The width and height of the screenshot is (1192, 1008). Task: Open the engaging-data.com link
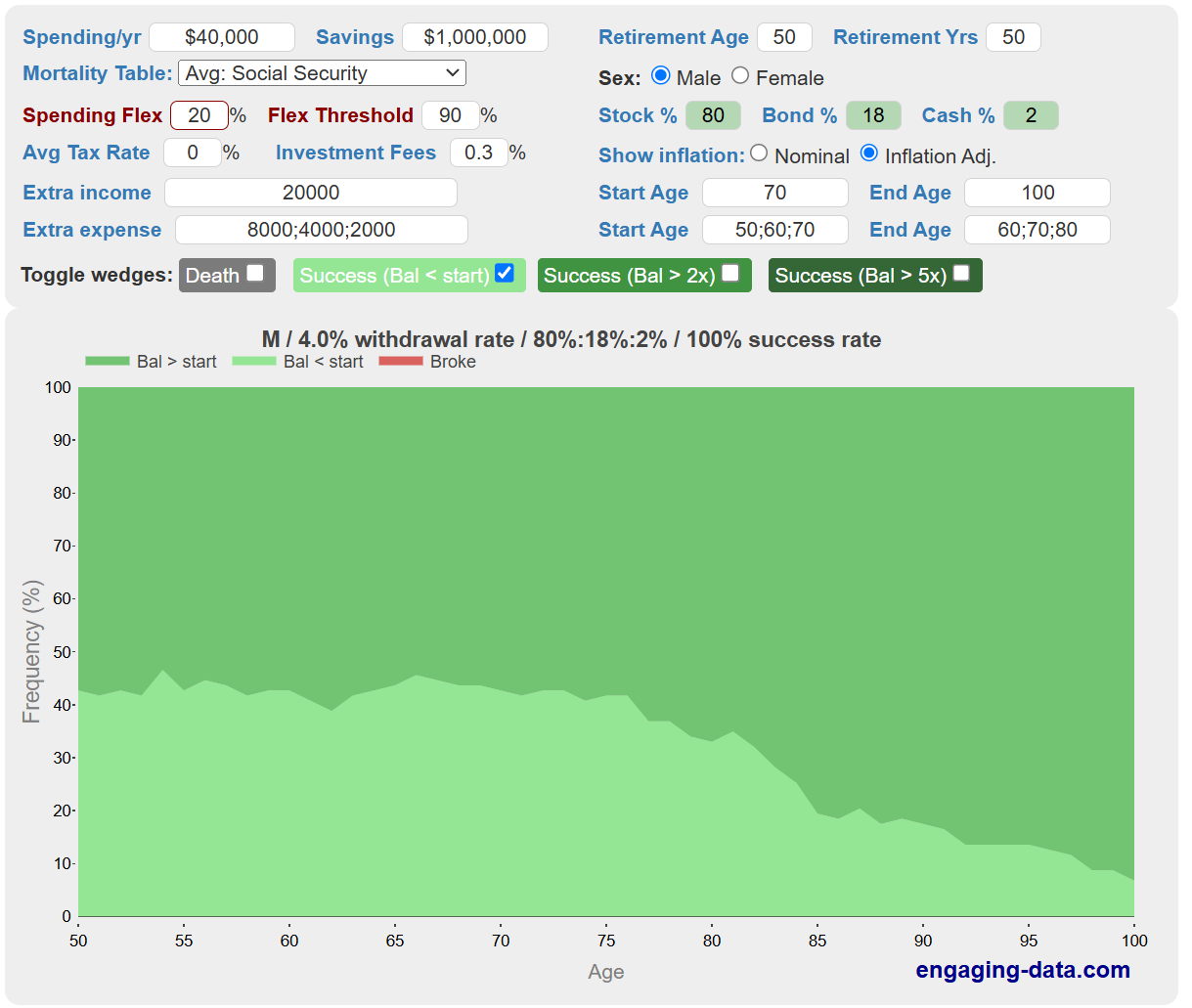point(1023,970)
